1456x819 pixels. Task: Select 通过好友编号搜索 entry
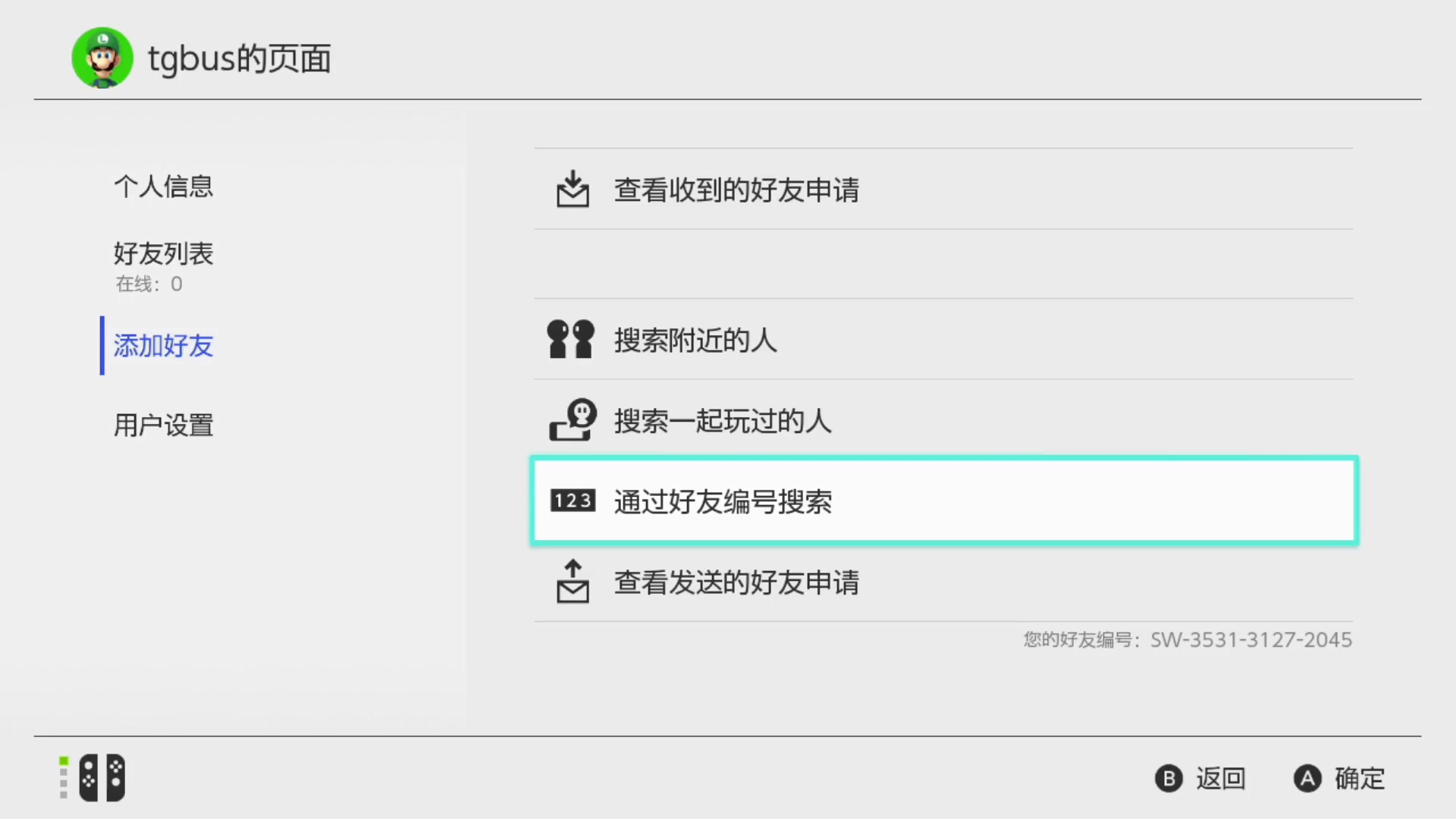(944, 500)
